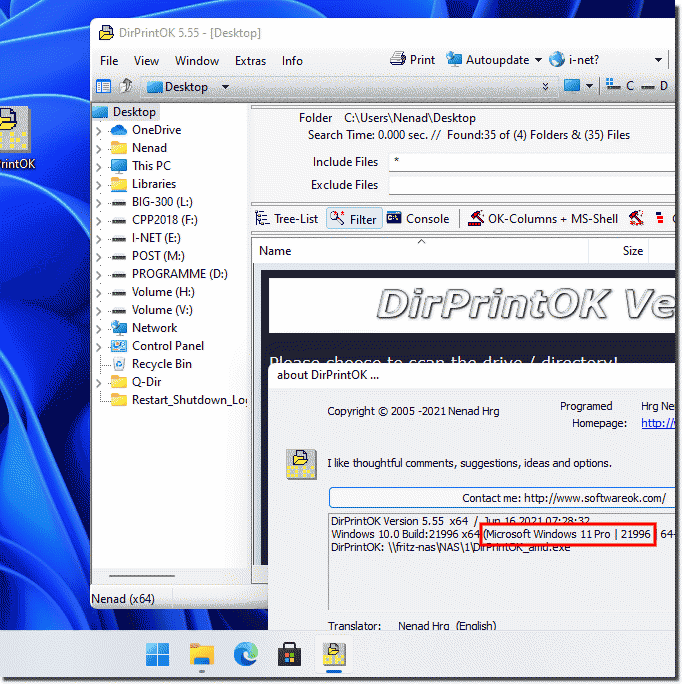
Task: Open the Info menu
Action: pyautogui.click(x=292, y=61)
